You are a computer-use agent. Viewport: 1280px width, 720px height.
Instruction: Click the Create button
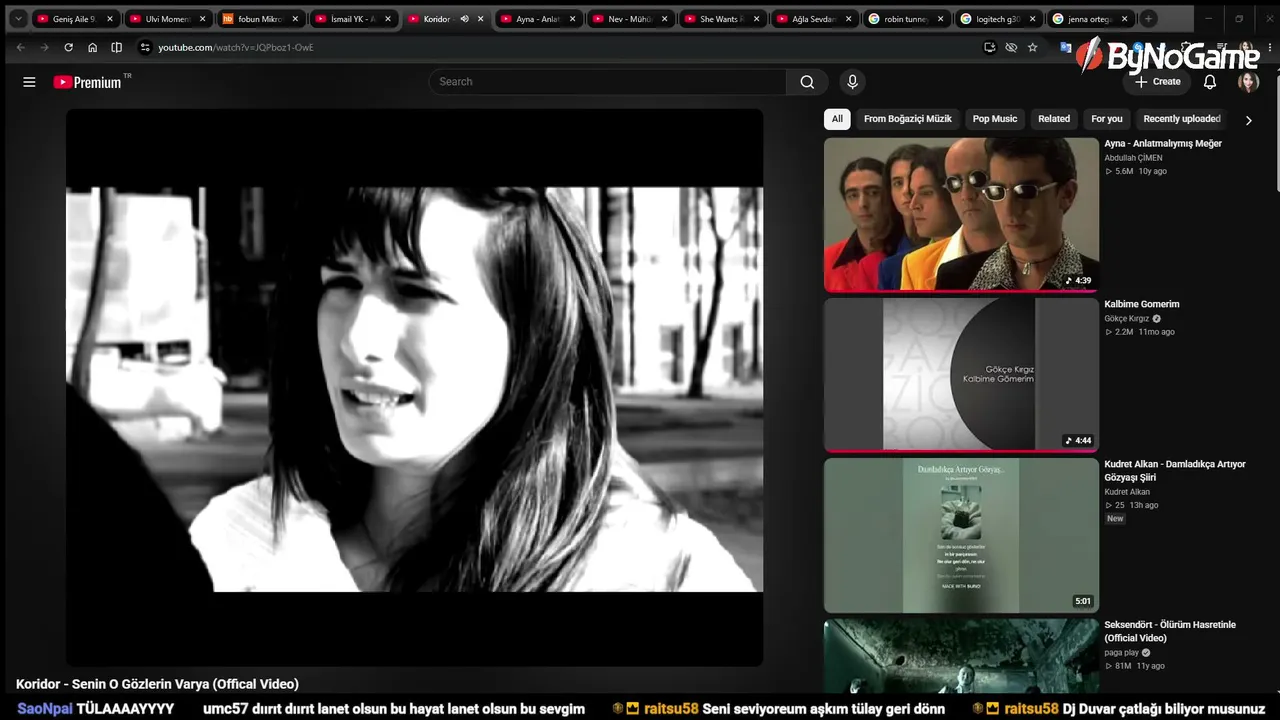(1157, 82)
